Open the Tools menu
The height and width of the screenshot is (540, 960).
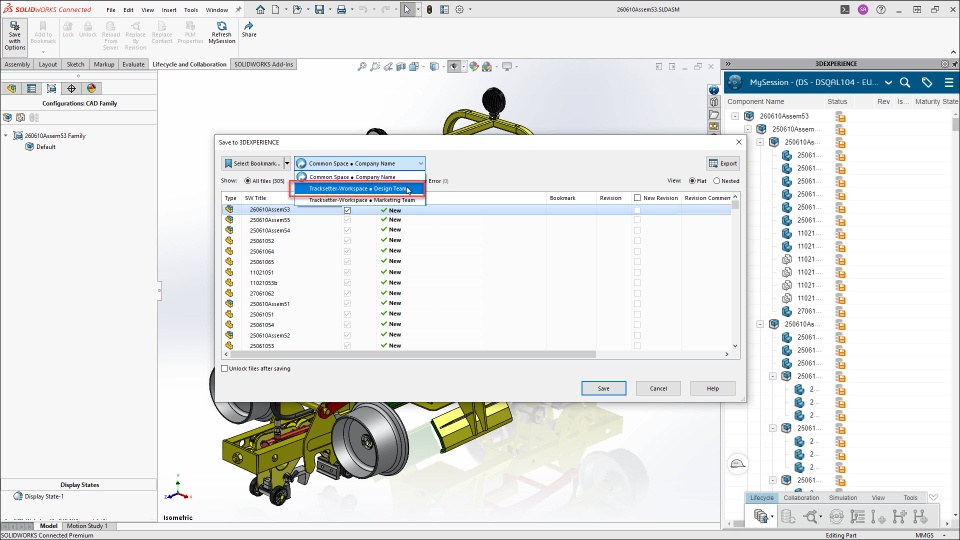click(191, 10)
